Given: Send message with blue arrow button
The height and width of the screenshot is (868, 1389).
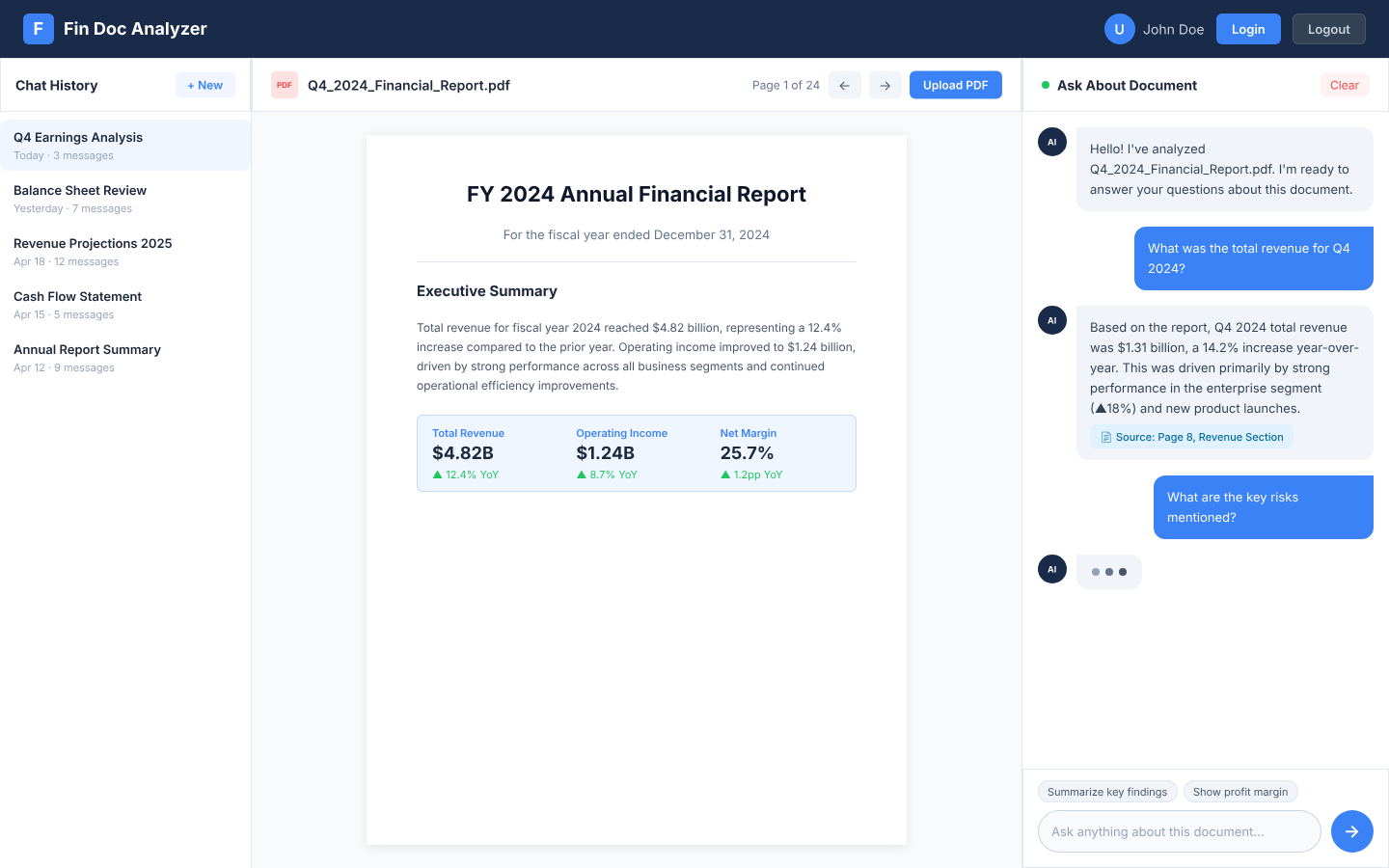Looking at the screenshot, I should point(1351,831).
